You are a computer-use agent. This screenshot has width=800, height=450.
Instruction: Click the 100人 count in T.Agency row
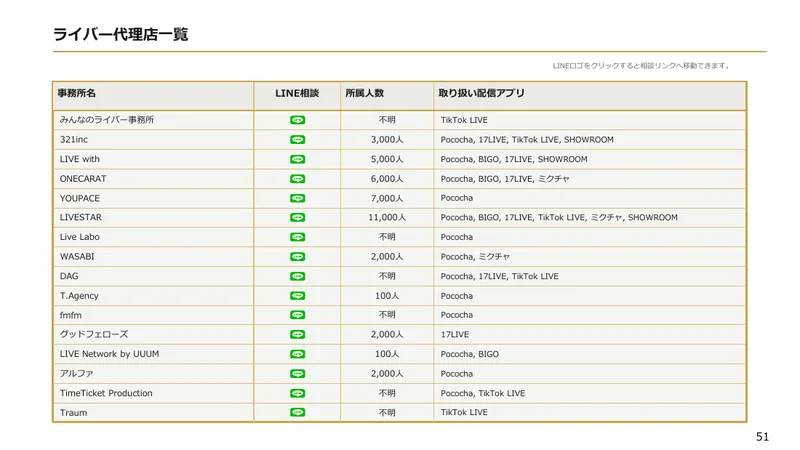coord(387,295)
